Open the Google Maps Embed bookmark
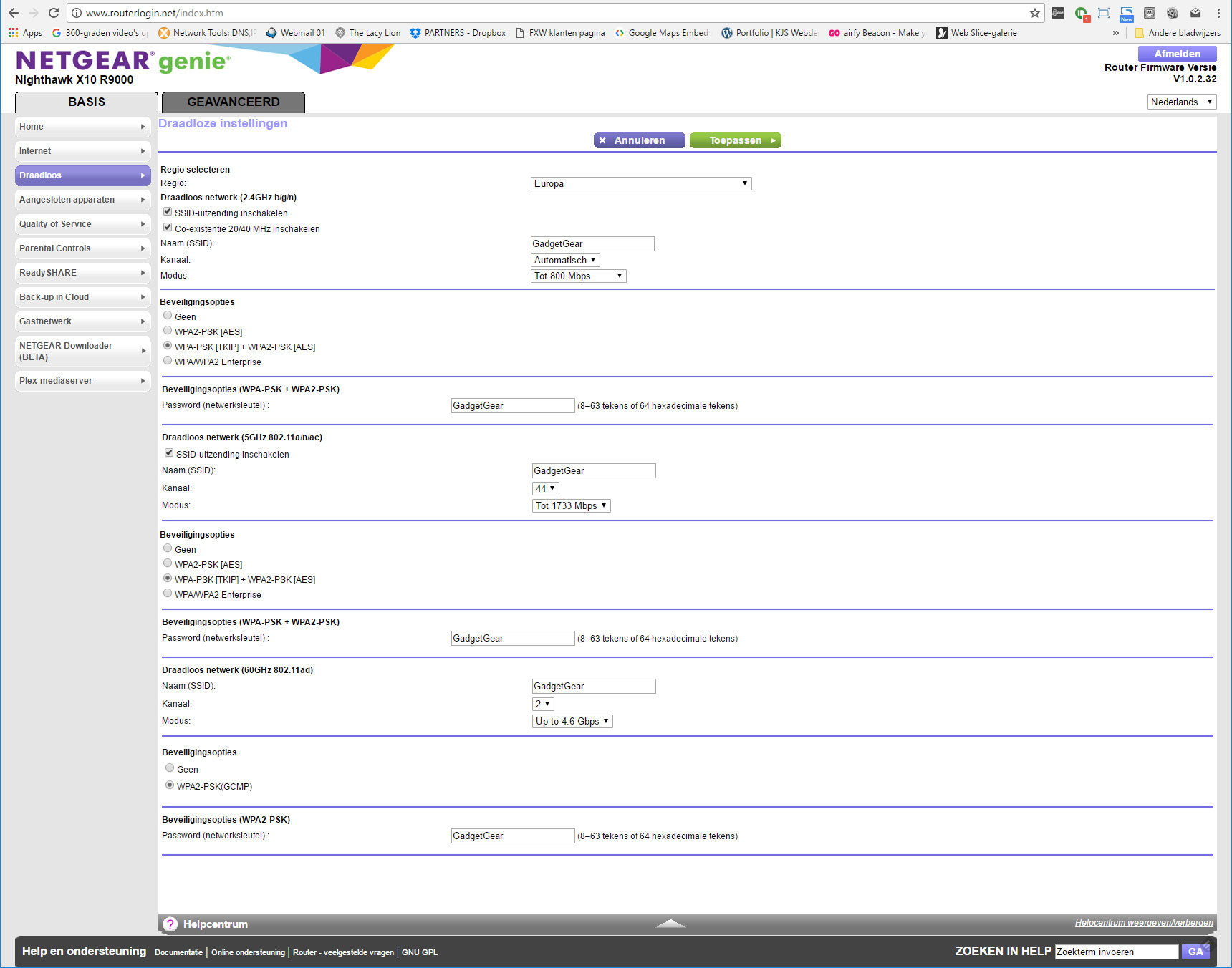The image size is (1232, 968). coord(661,33)
